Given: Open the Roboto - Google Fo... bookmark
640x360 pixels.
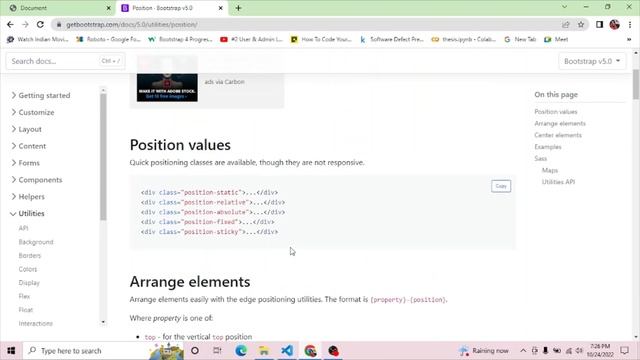Looking at the screenshot, I should click(109, 39).
